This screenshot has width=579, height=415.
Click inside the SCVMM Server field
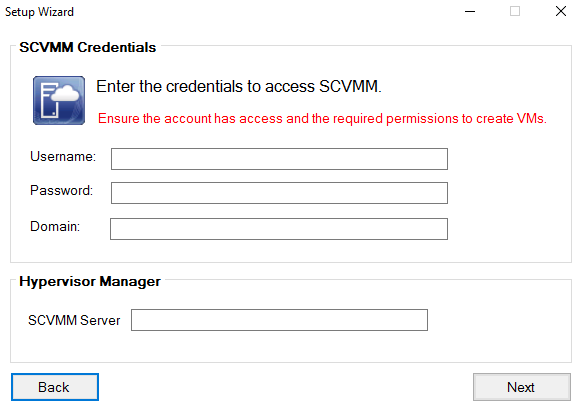[x=279, y=320]
